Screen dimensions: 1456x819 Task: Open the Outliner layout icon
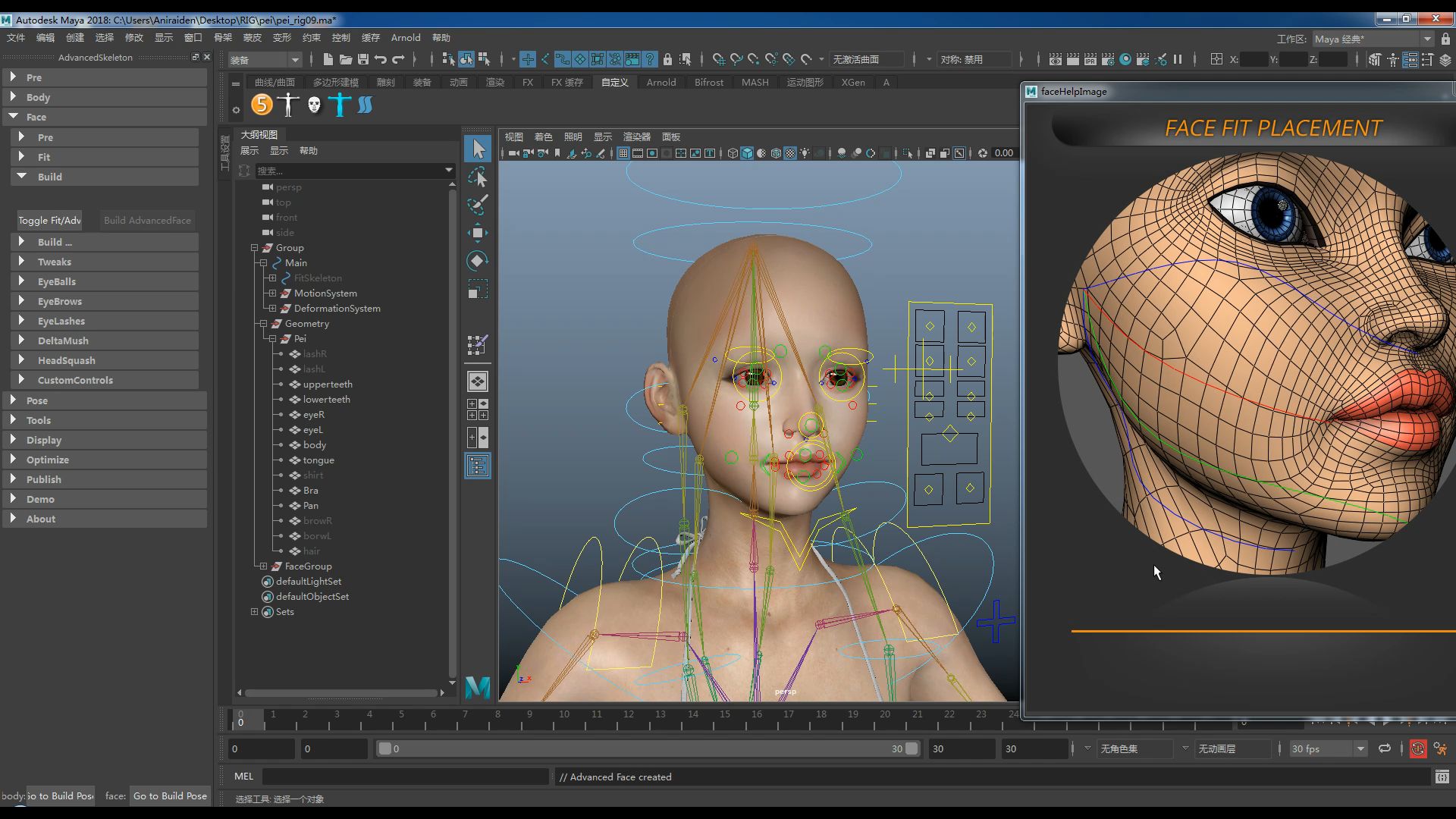pyautogui.click(x=478, y=466)
